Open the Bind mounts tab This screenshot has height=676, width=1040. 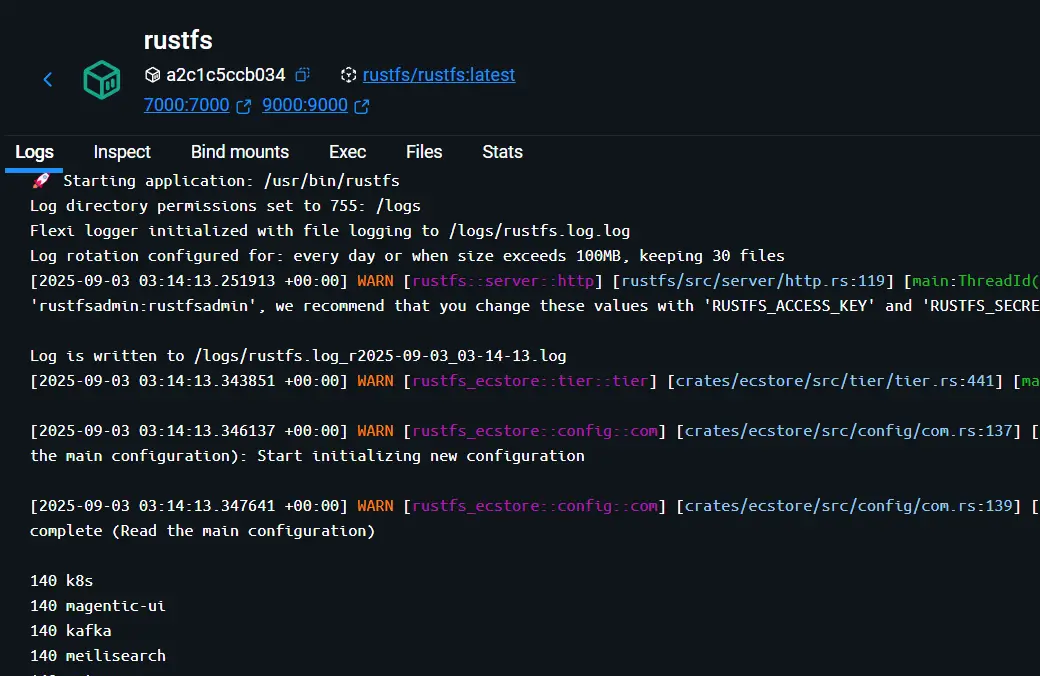[x=240, y=152]
